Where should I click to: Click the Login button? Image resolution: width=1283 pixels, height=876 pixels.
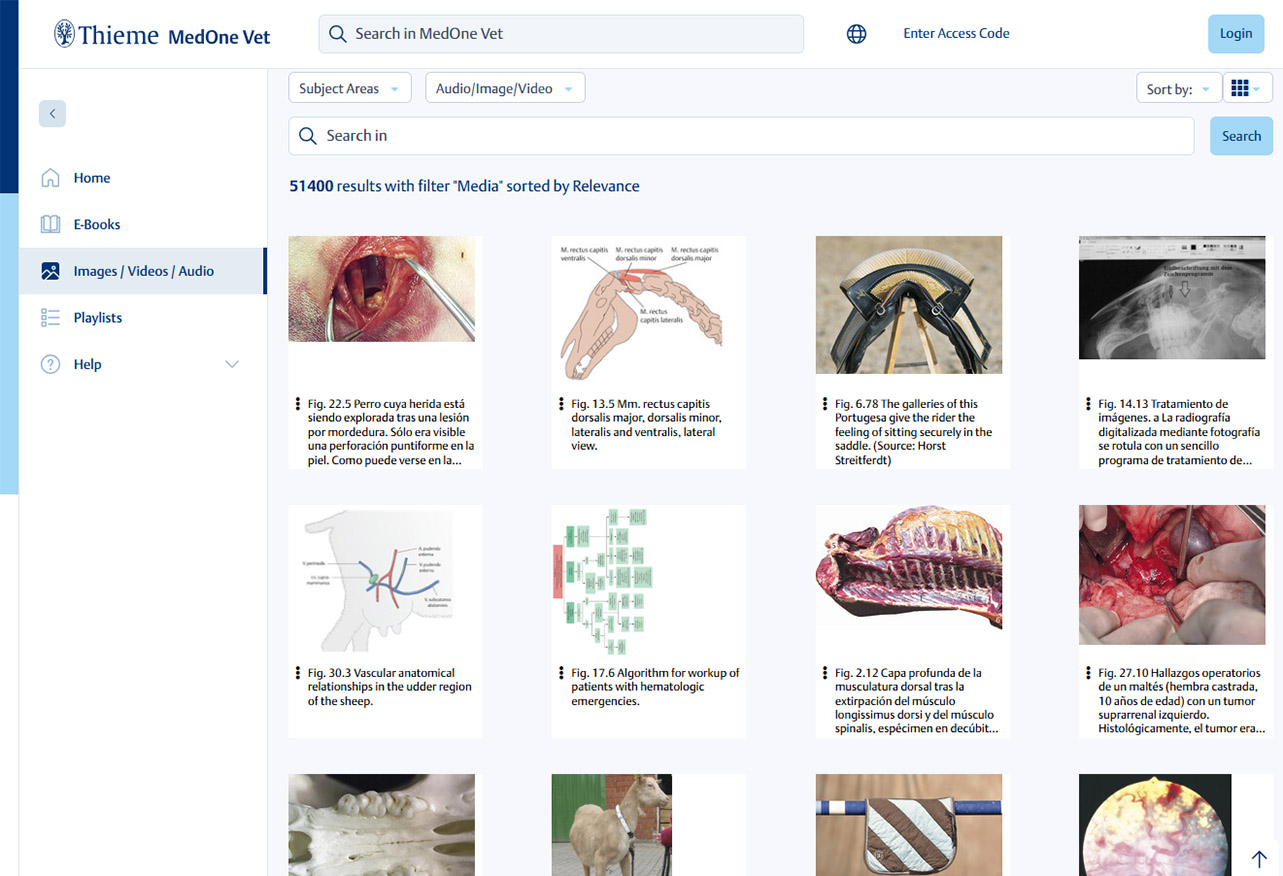pyautogui.click(x=1235, y=34)
